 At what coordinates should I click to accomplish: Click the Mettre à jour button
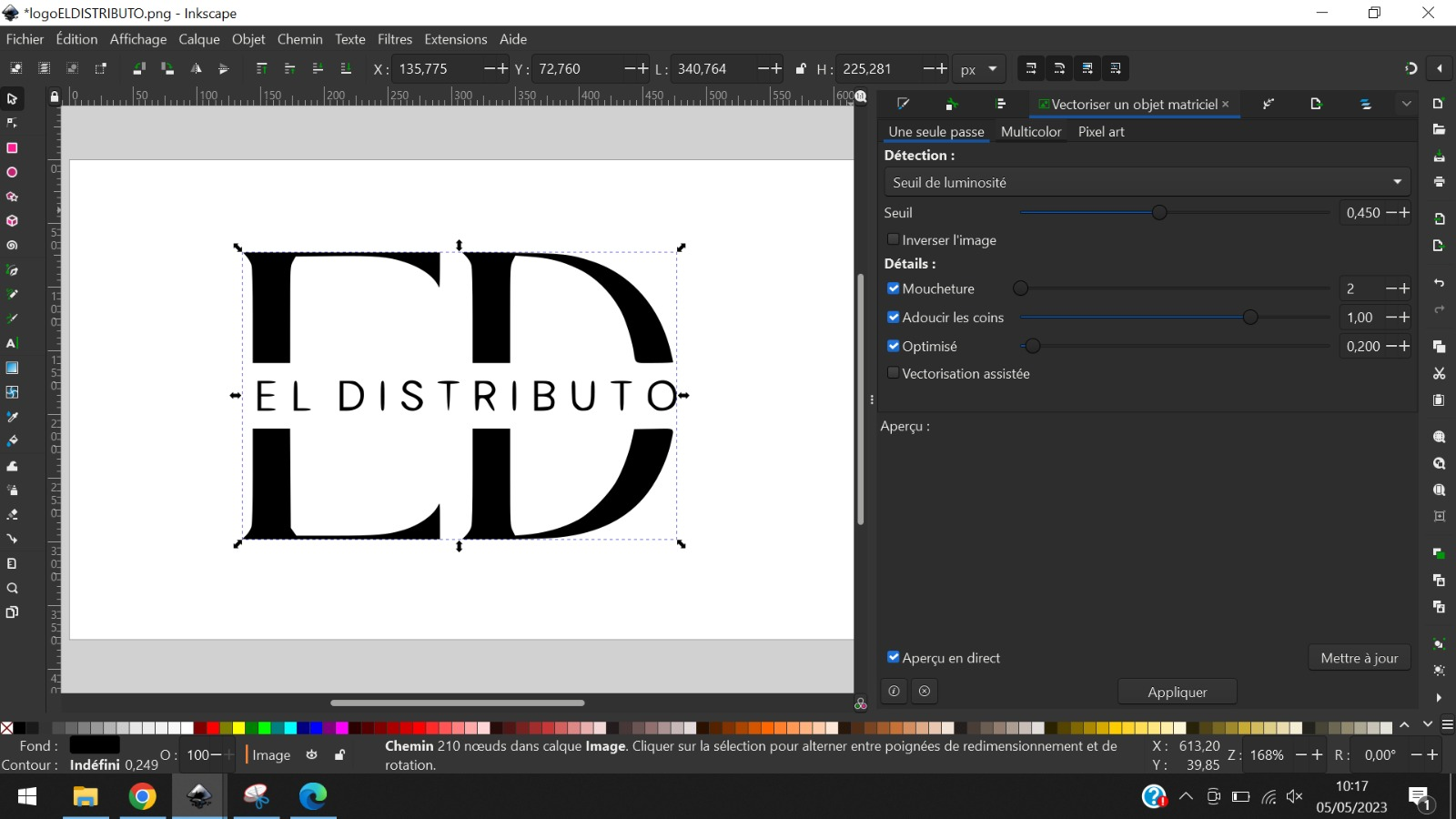1360,658
